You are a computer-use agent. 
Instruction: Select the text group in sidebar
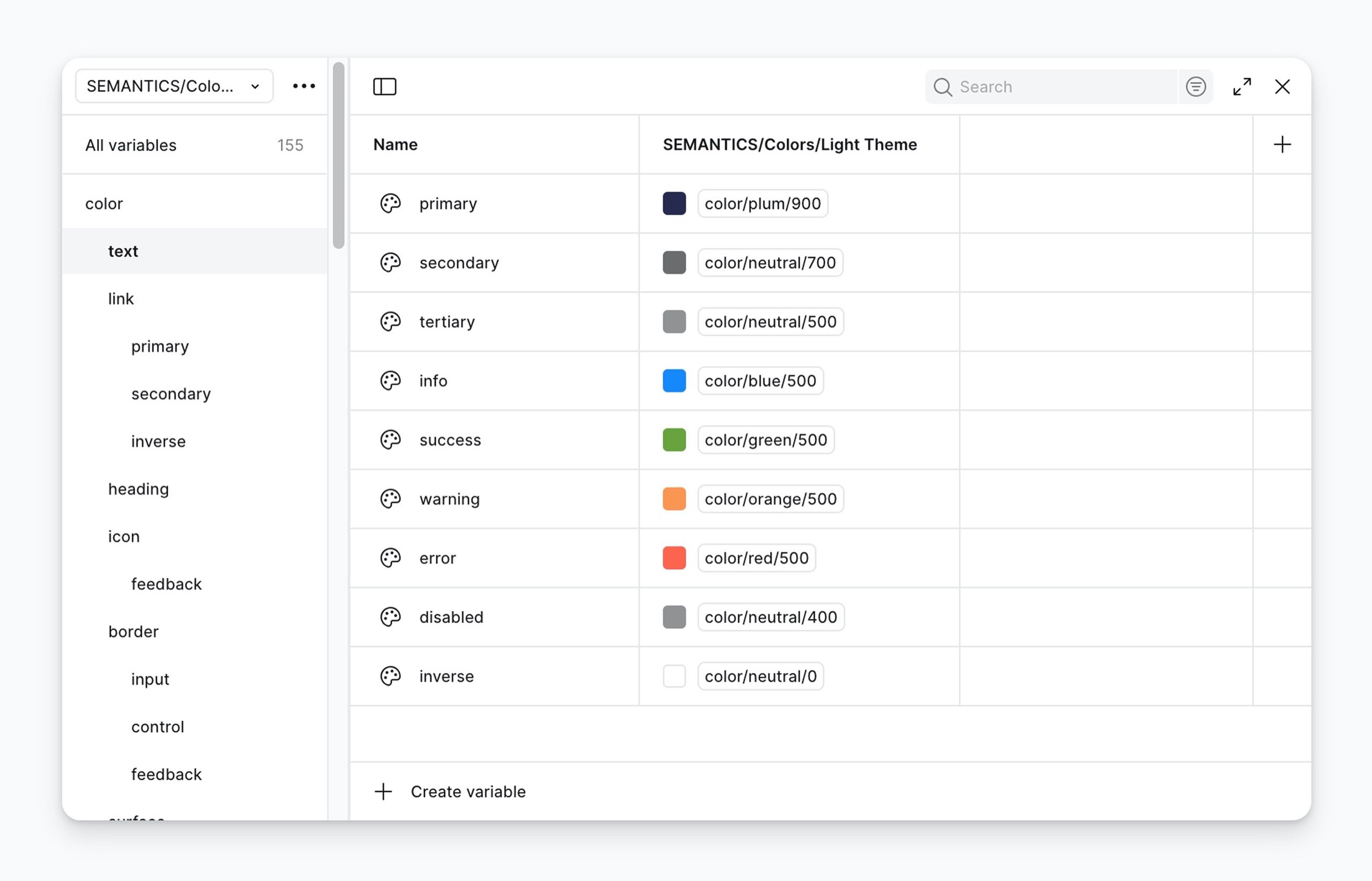tap(195, 251)
